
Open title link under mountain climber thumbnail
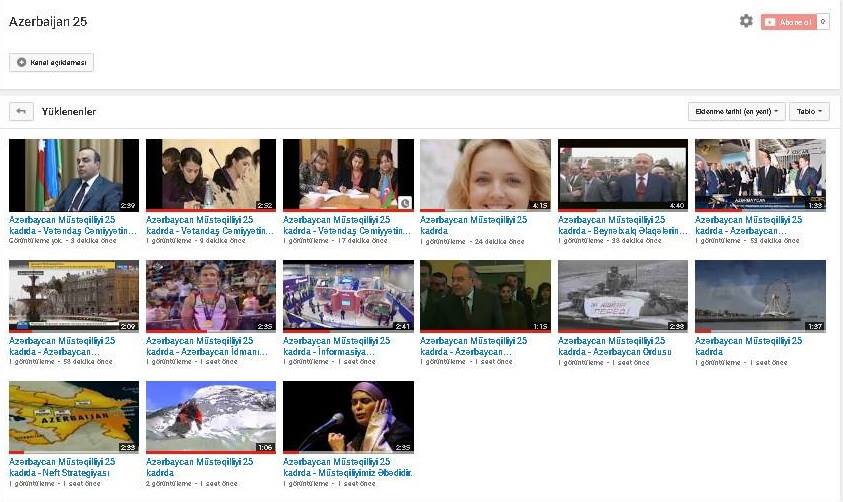coord(199,467)
